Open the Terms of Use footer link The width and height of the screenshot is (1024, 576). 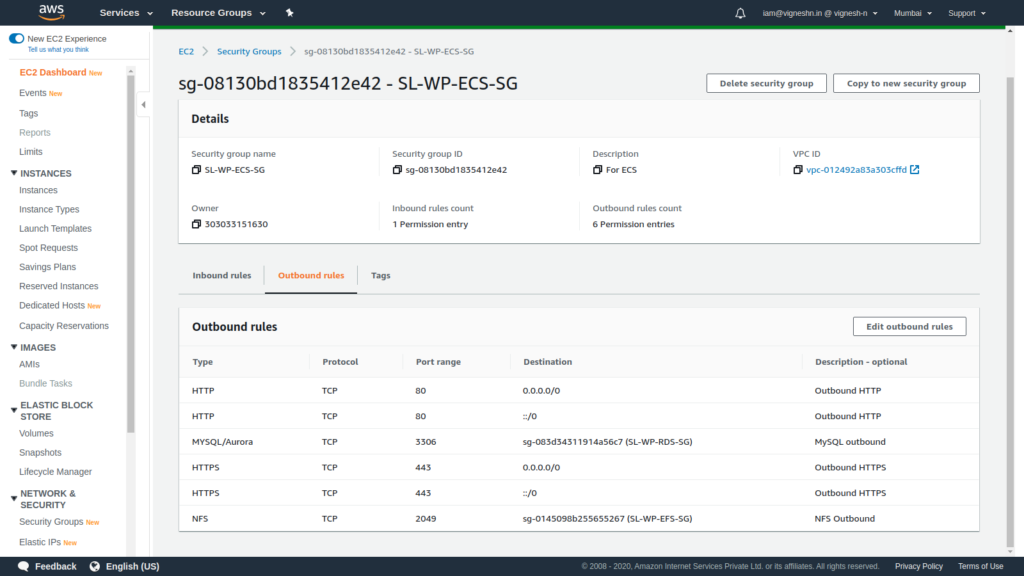[980, 567]
